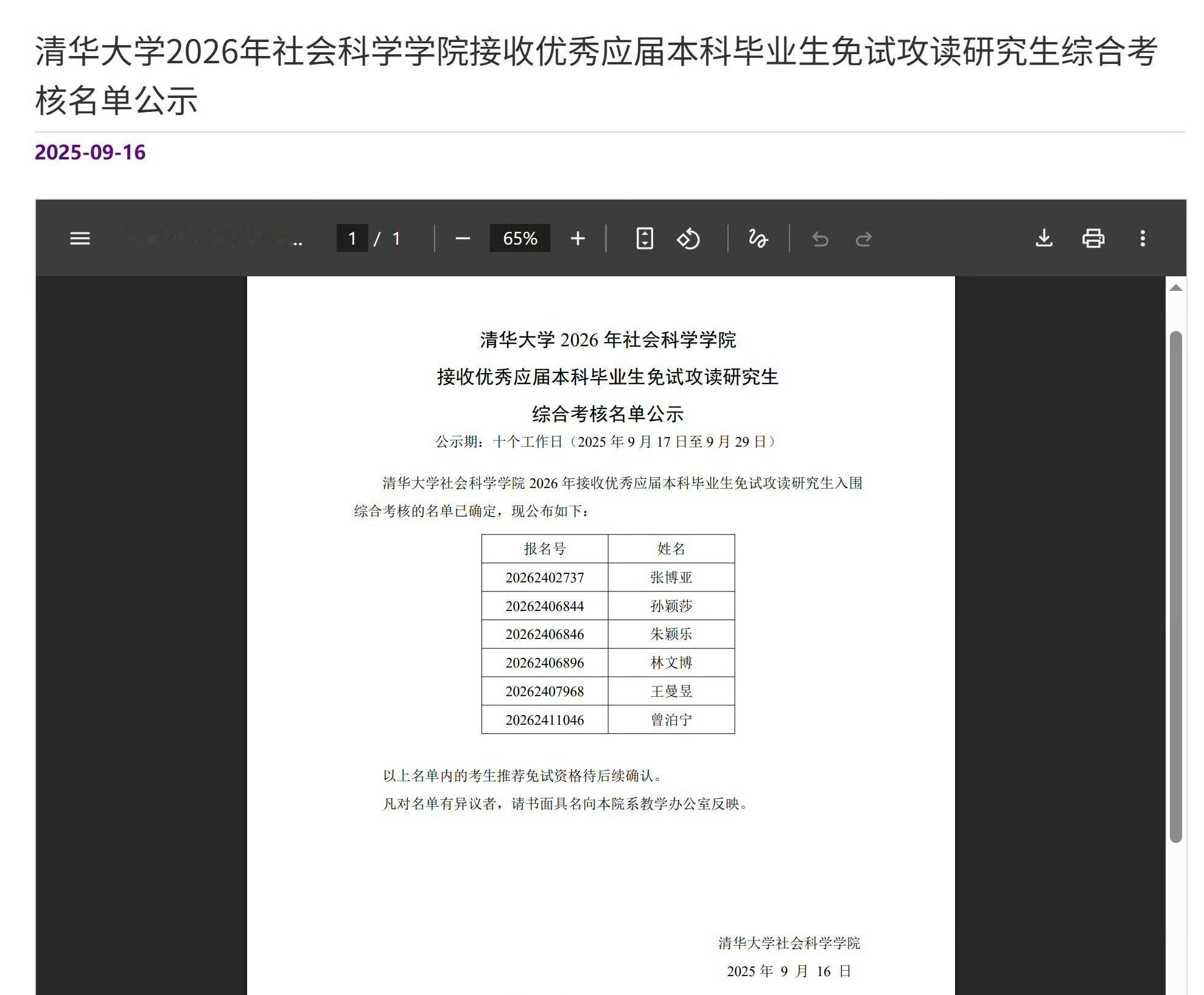The height and width of the screenshot is (995, 1204).
Task: Click the 65% zoom level field
Action: click(520, 239)
